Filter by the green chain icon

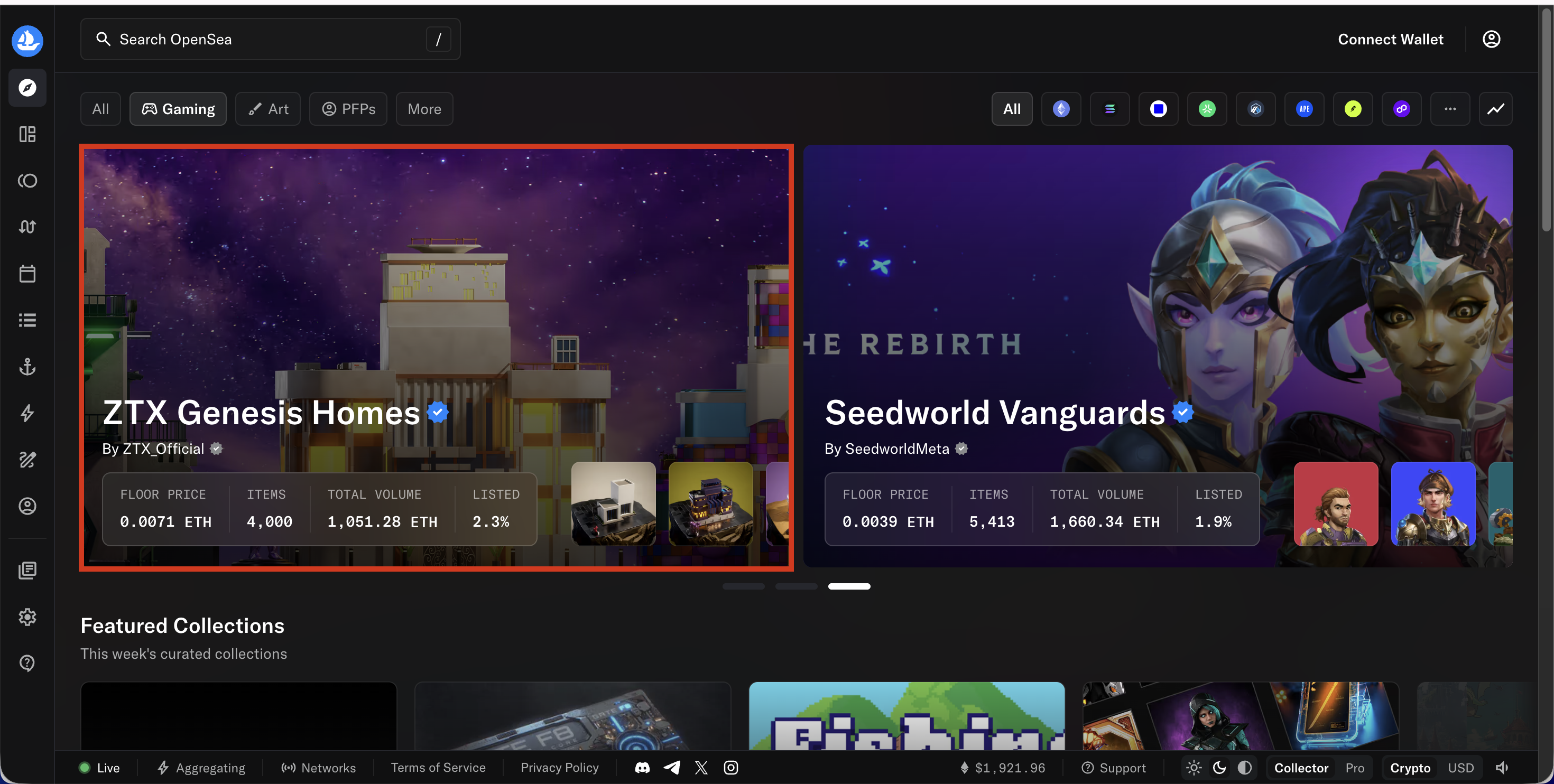pos(1207,108)
